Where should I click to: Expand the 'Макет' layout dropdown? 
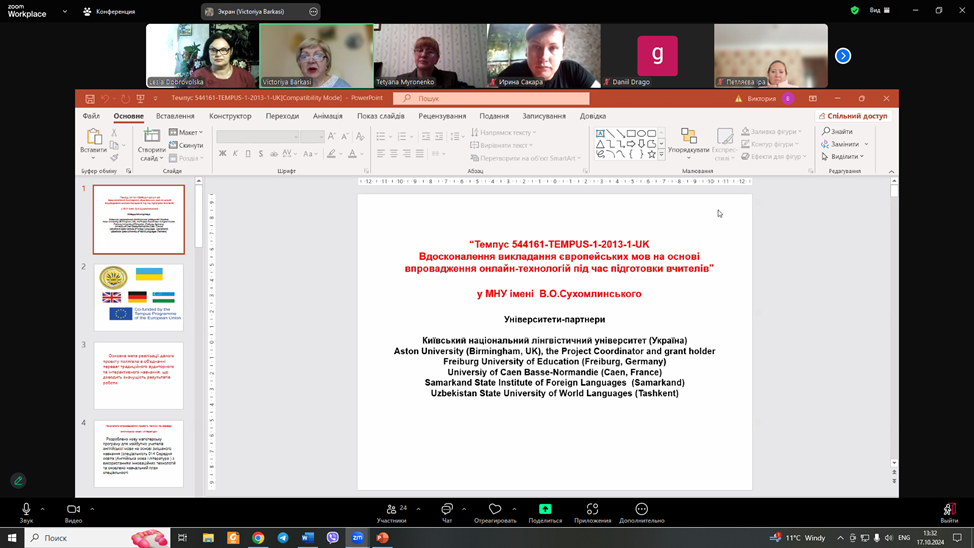(186, 132)
